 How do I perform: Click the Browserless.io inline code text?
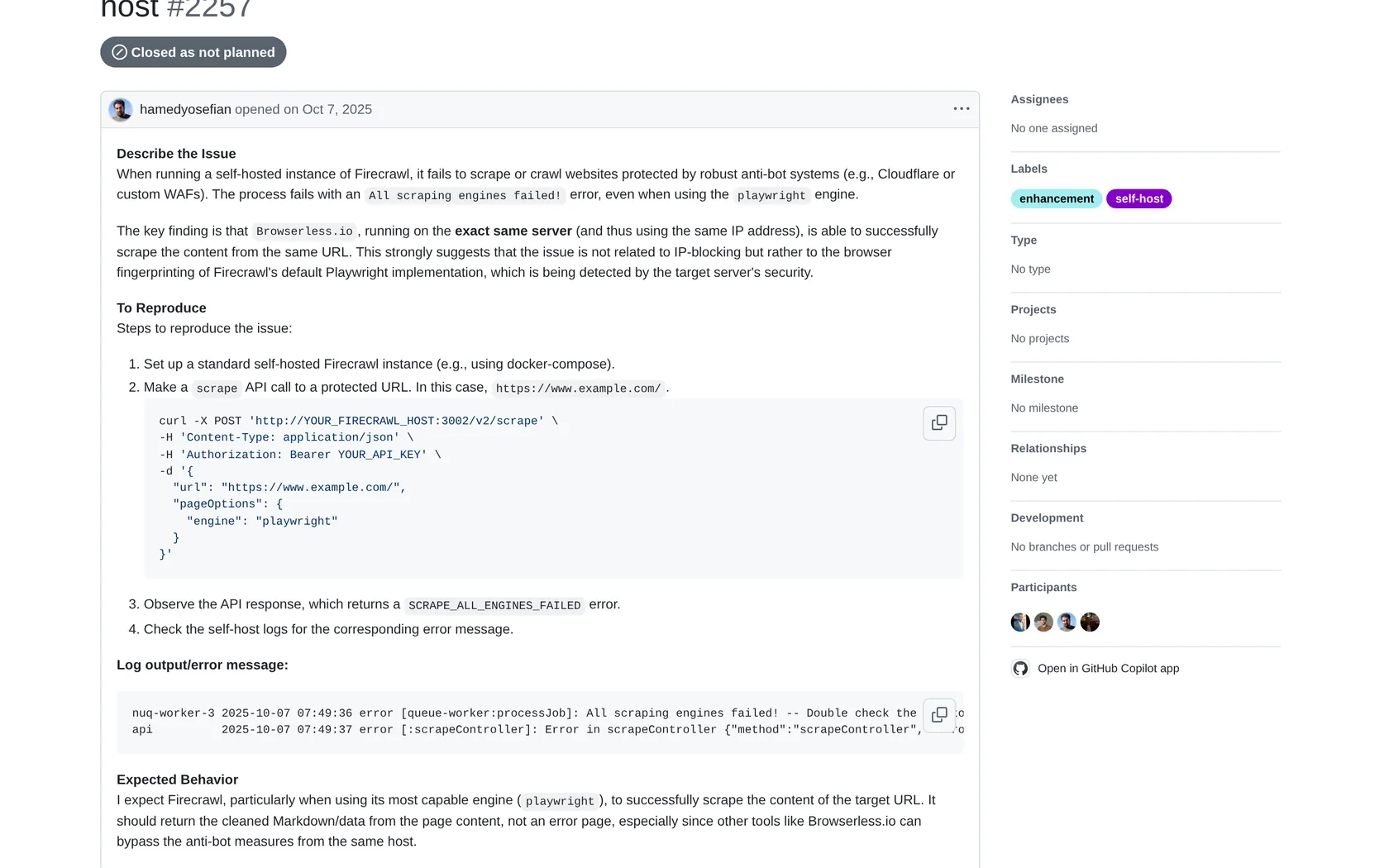(304, 231)
